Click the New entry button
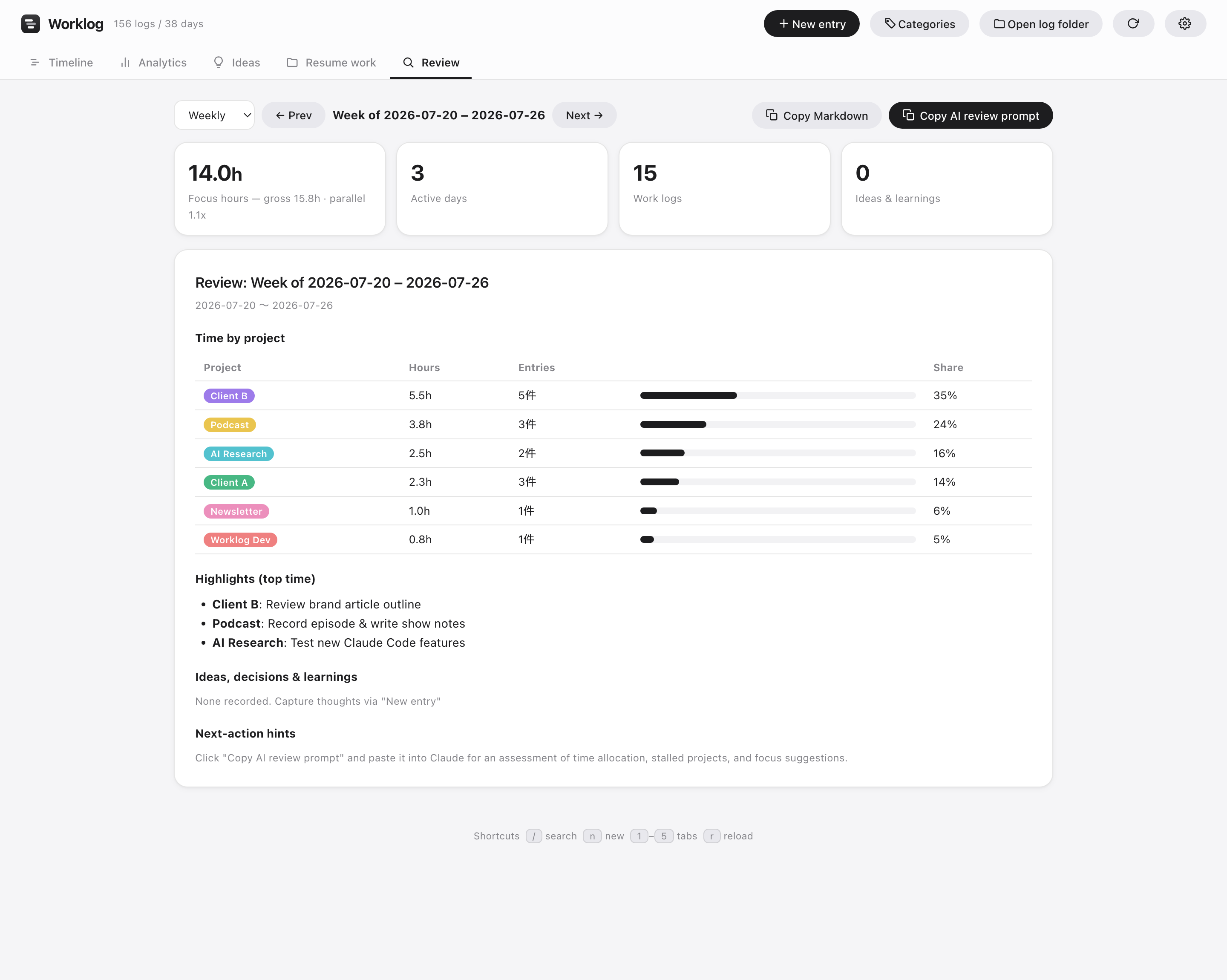 811,24
